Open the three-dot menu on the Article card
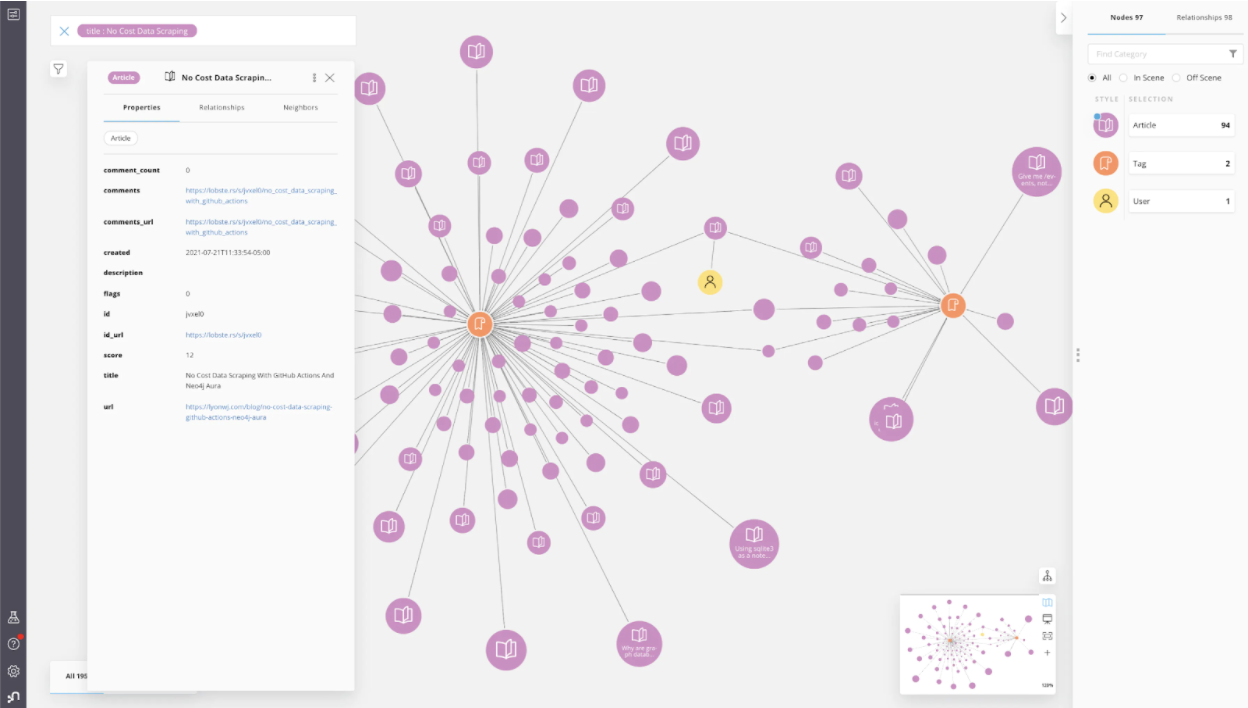1248x708 pixels. (313, 77)
